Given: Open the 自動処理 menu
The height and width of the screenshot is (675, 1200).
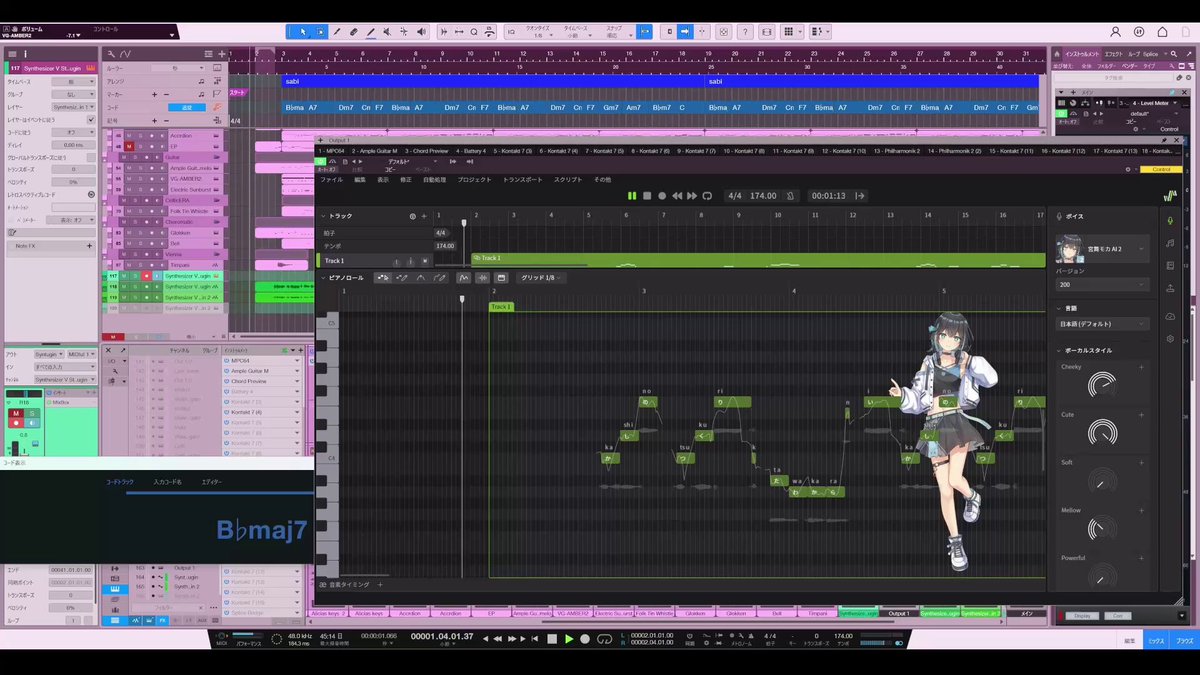Looking at the screenshot, I should [434, 179].
